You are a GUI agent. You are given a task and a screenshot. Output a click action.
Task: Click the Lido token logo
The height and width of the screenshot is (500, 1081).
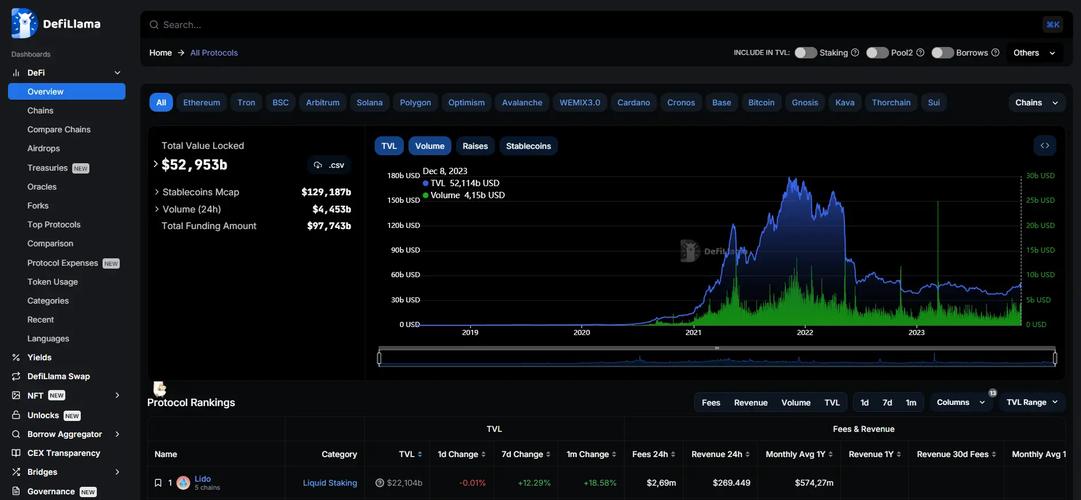(x=183, y=483)
